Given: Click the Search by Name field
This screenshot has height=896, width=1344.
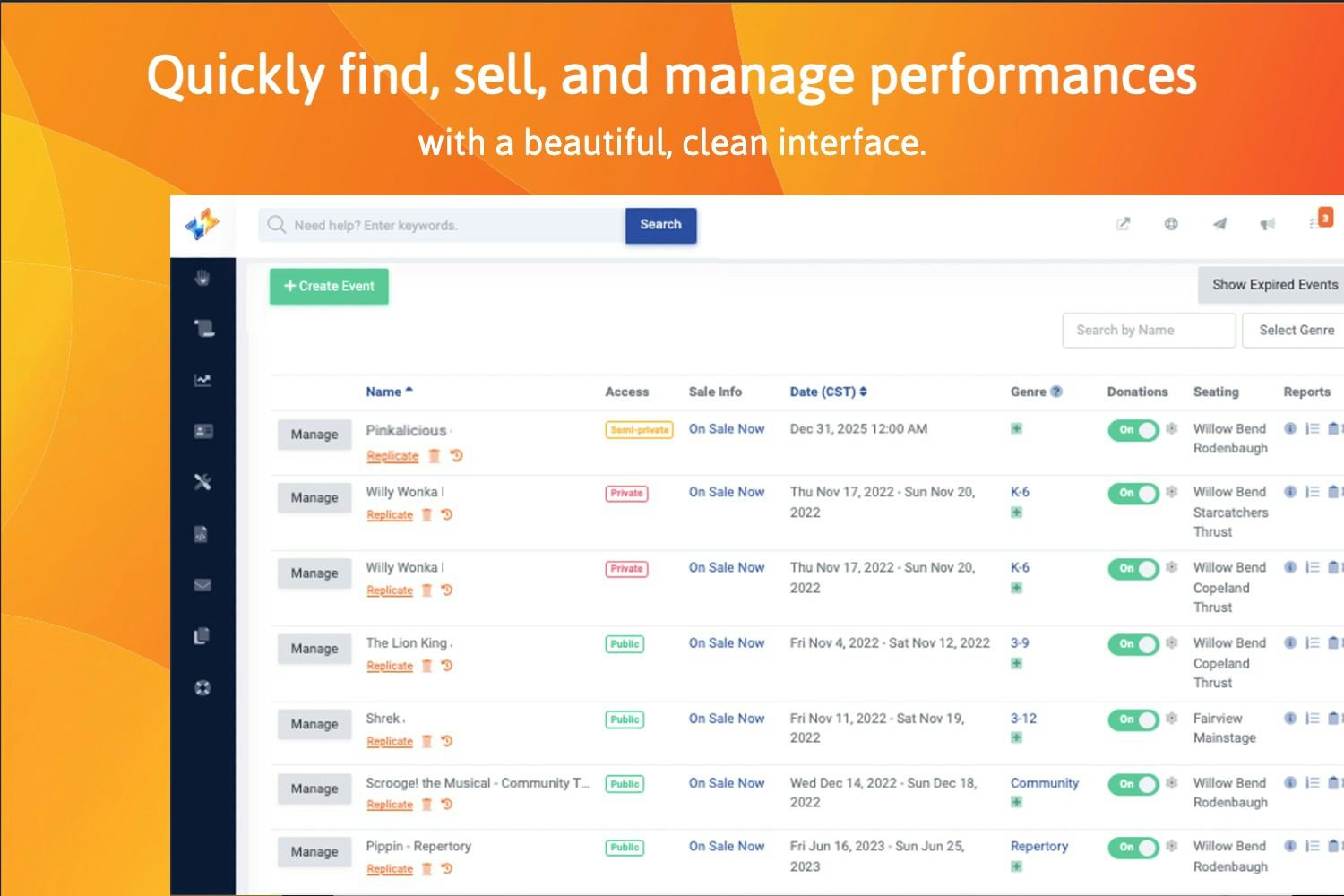Looking at the screenshot, I should [x=1149, y=330].
